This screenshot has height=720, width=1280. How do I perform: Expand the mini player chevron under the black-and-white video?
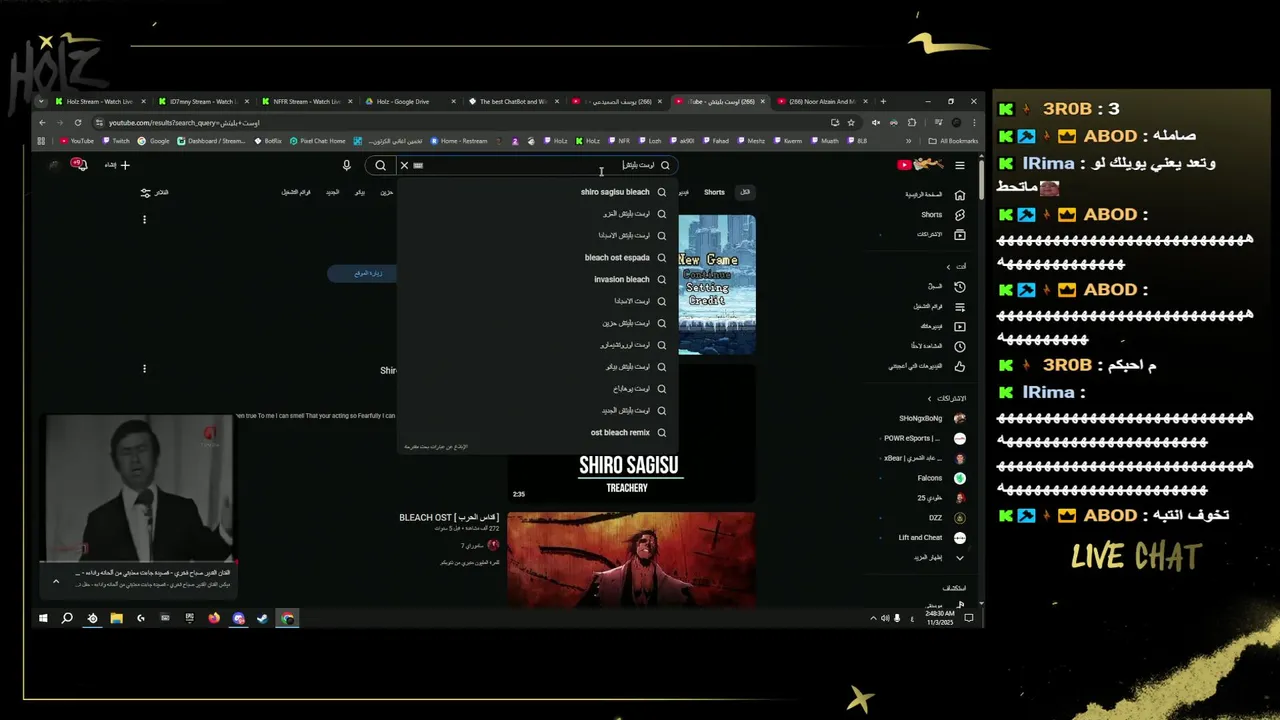(56, 581)
